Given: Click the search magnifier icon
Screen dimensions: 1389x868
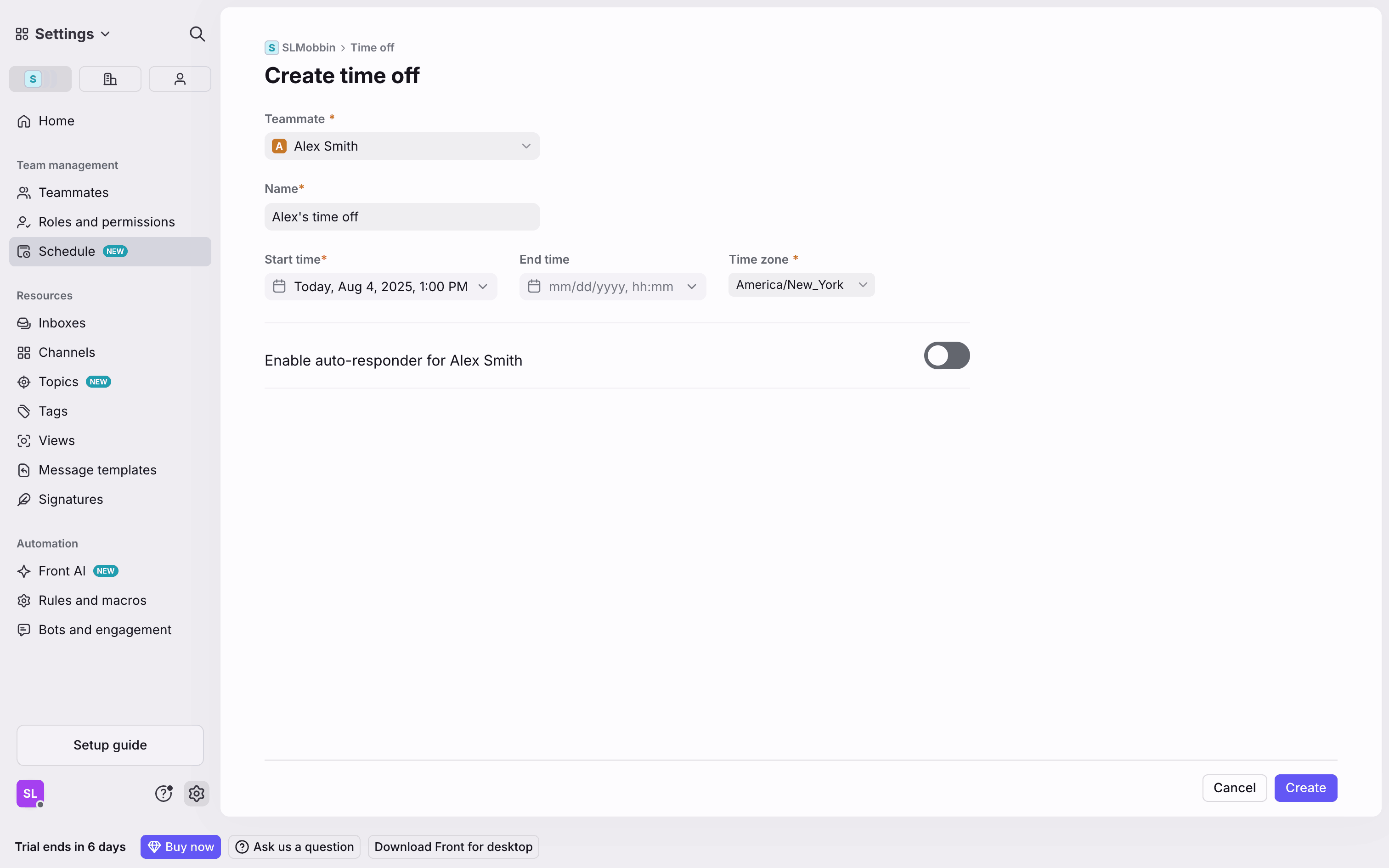Looking at the screenshot, I should click(197, 34).
